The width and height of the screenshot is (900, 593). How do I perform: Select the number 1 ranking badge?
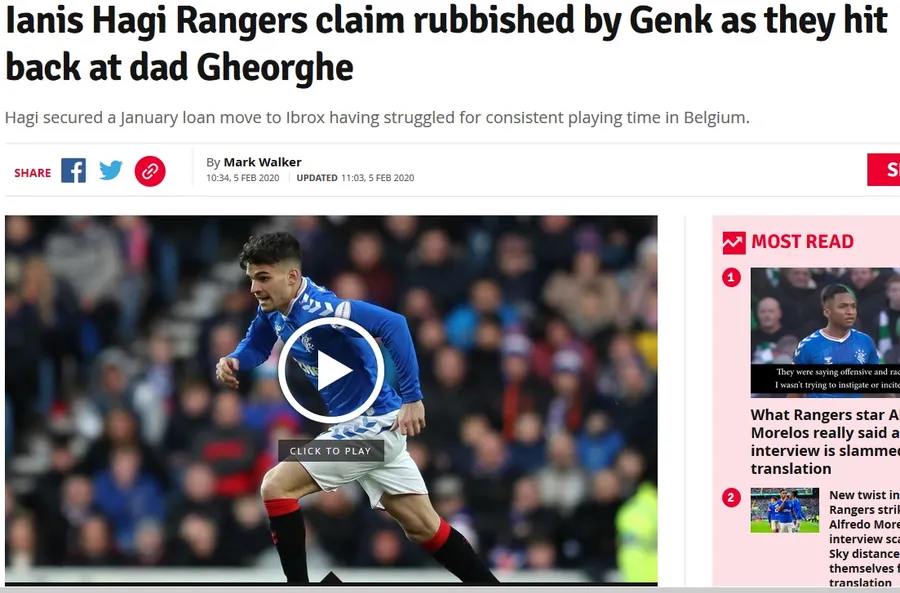tap(731, 278)
